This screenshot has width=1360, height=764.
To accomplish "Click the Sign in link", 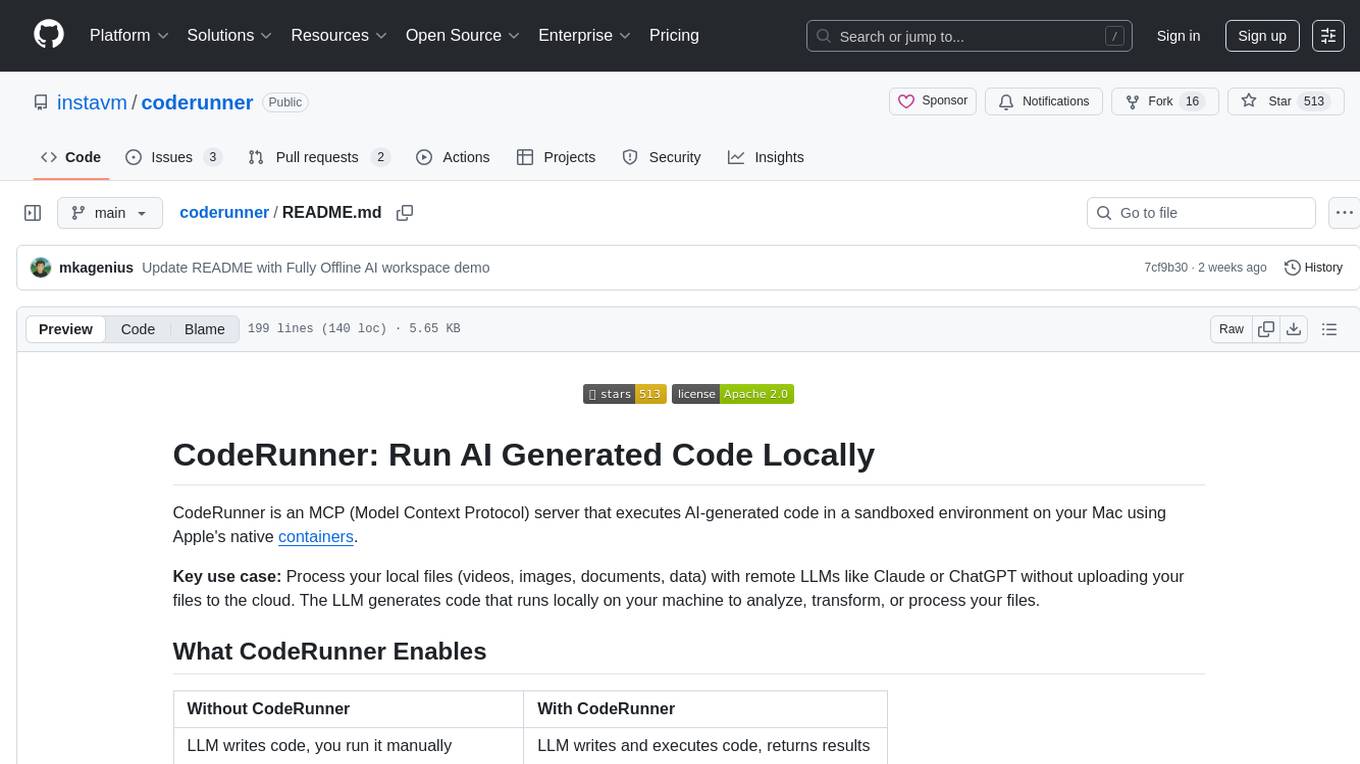I will [1178, 36].
